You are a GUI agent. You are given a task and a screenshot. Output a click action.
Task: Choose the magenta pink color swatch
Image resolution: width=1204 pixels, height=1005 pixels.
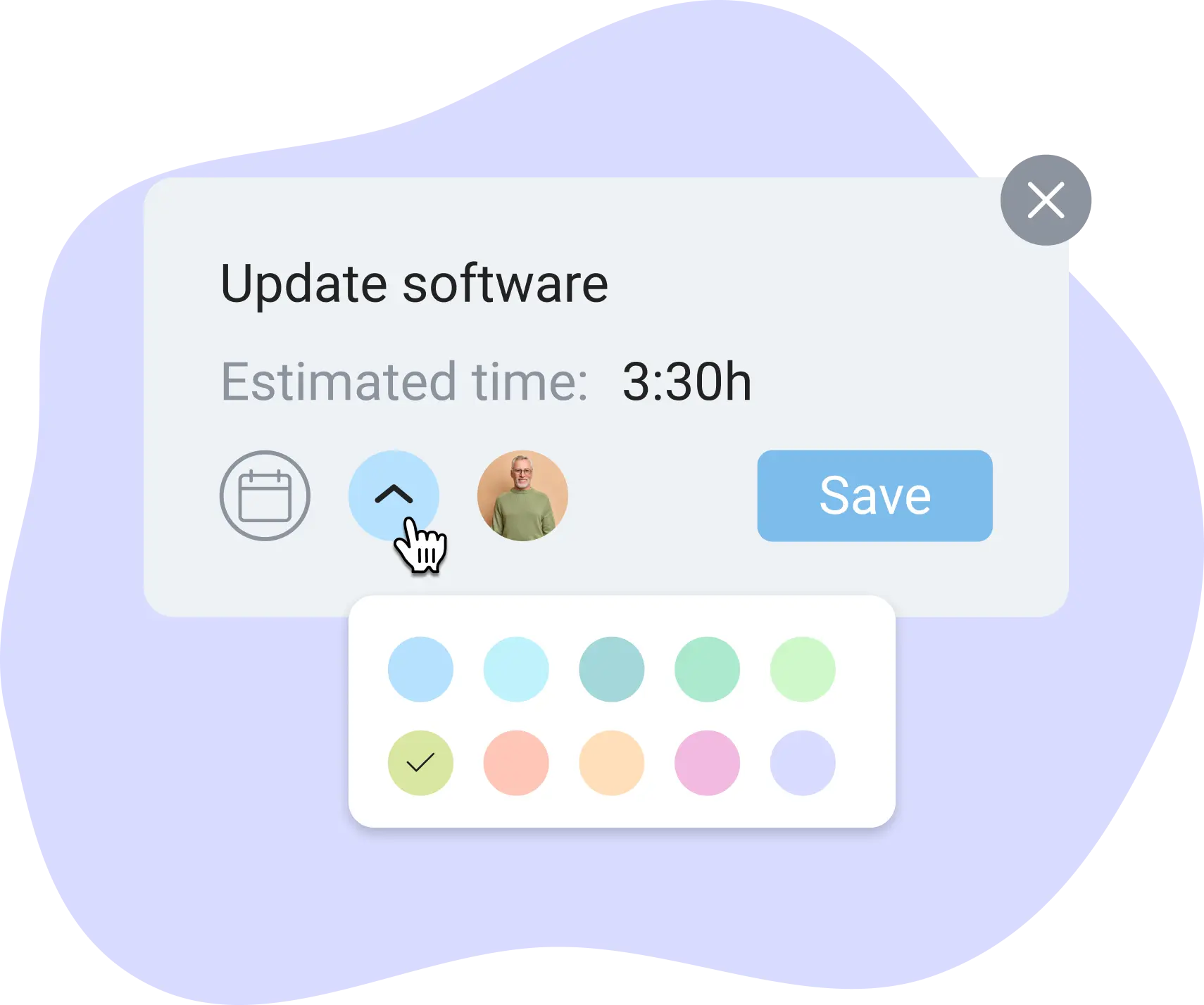(x=707, y=763)
